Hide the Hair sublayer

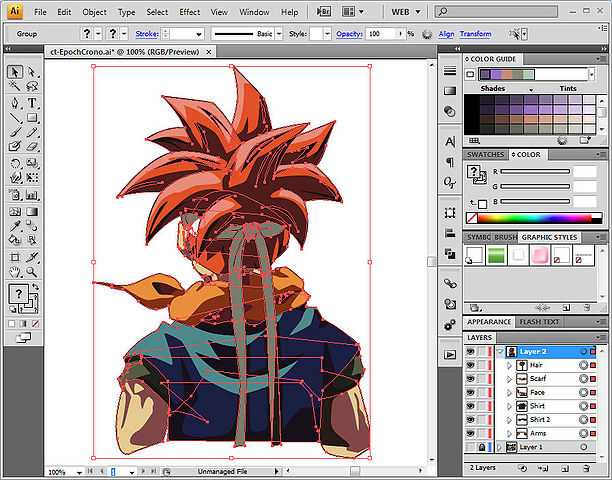[471, 365]
